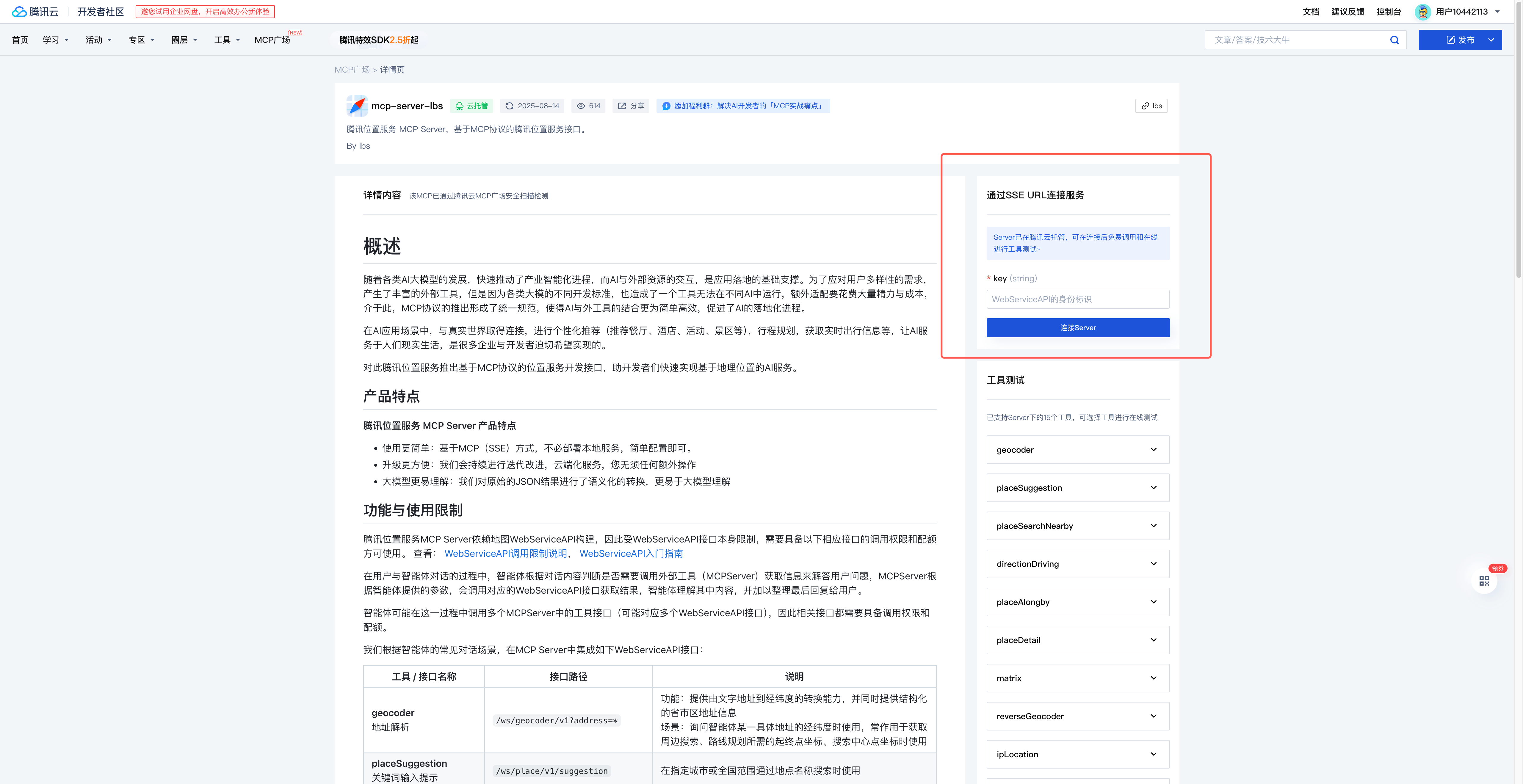Click the key input field
This screenshot has height=784, width=1523.
tap(1077, 299)
